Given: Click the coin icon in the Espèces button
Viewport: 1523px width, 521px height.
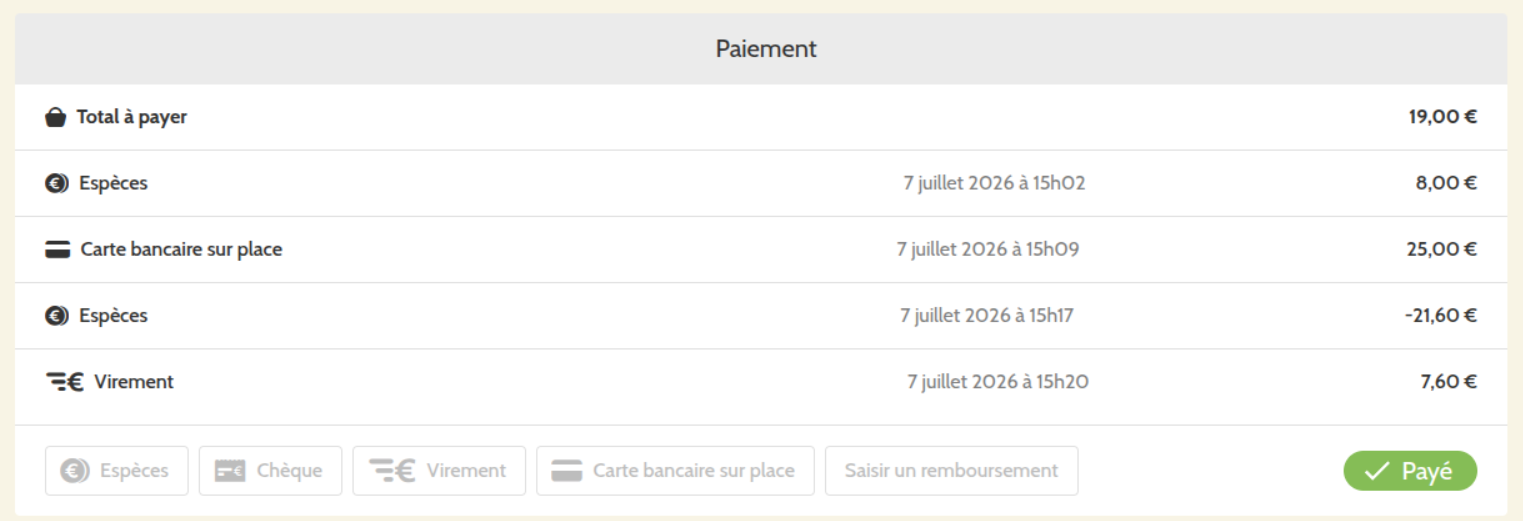Looking at the screenshot, I should 75,471.
